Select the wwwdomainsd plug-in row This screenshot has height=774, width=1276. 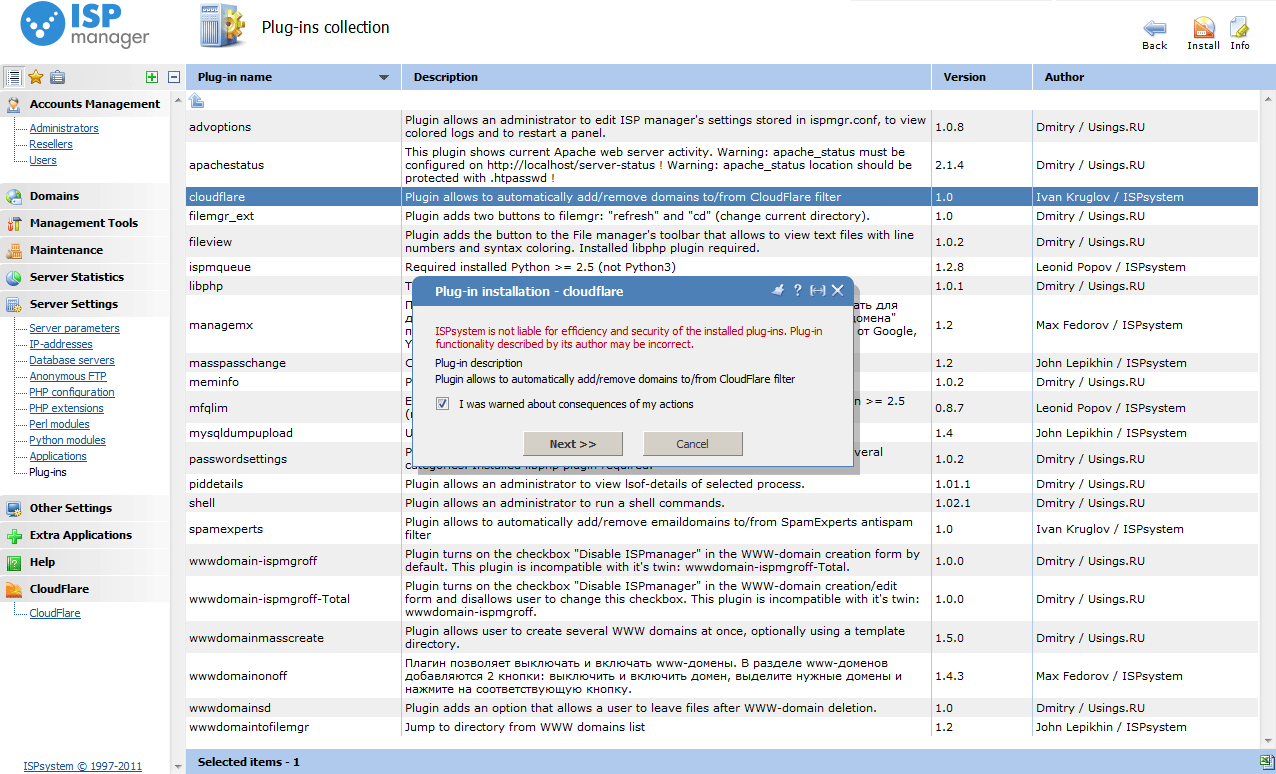tap(722, 708)
